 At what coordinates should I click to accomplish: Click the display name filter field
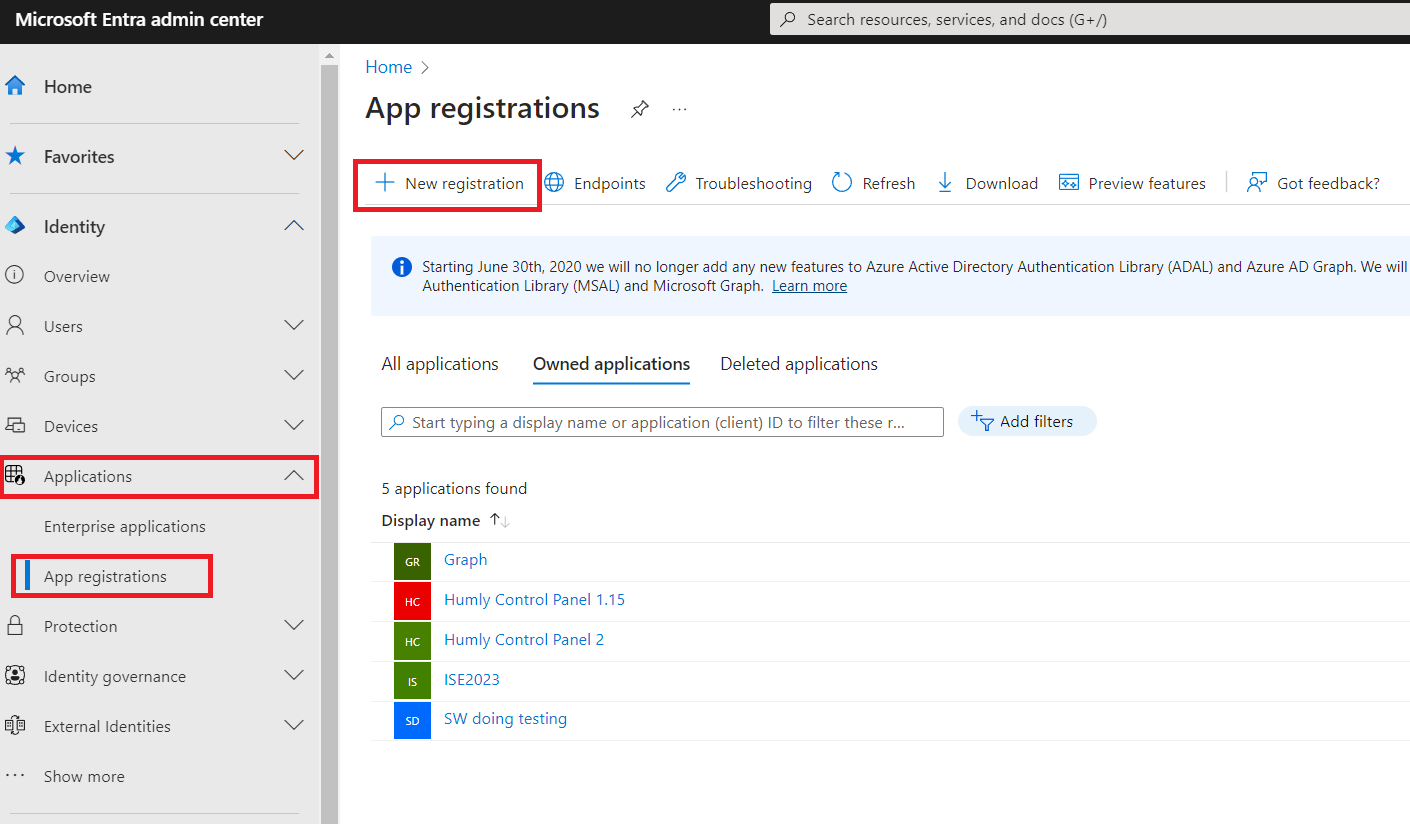tap(662, 422)
